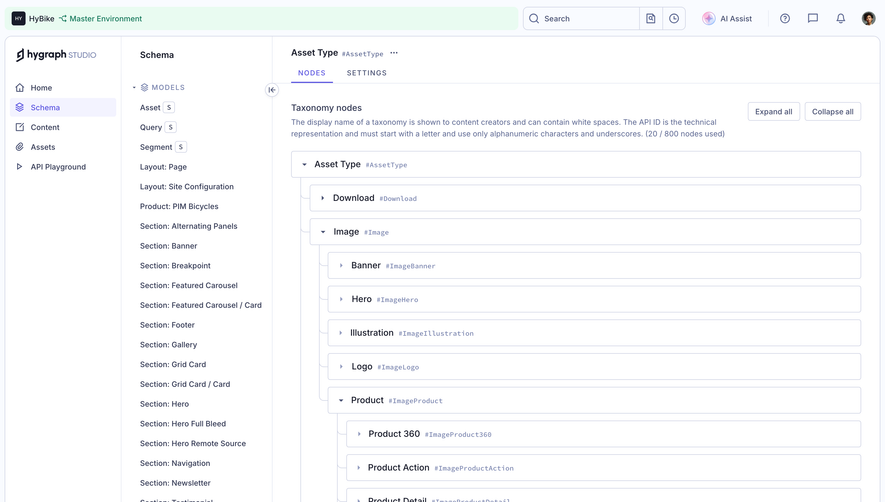Open the Asset Type more options menu

pos(394,53)
